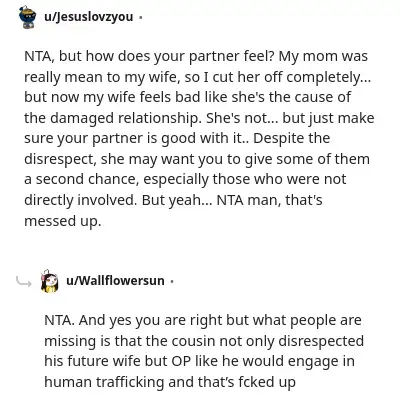Visit the u/Wallflowersun profile link
Screen dimensions: 400x417
point(115,281)
